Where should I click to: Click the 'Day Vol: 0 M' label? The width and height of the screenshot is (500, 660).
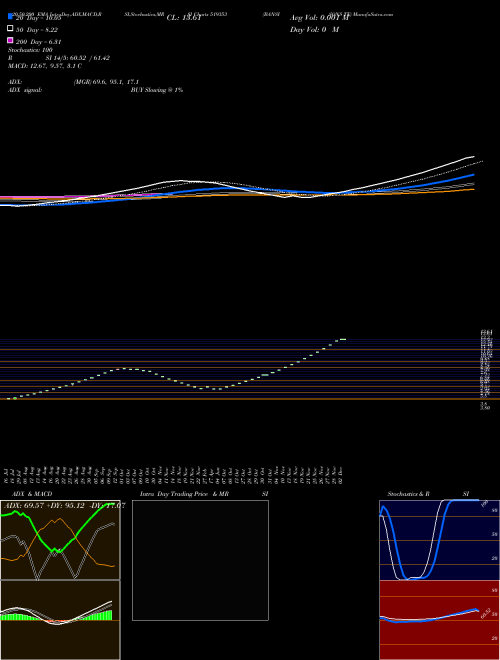(x=314, y=30)
